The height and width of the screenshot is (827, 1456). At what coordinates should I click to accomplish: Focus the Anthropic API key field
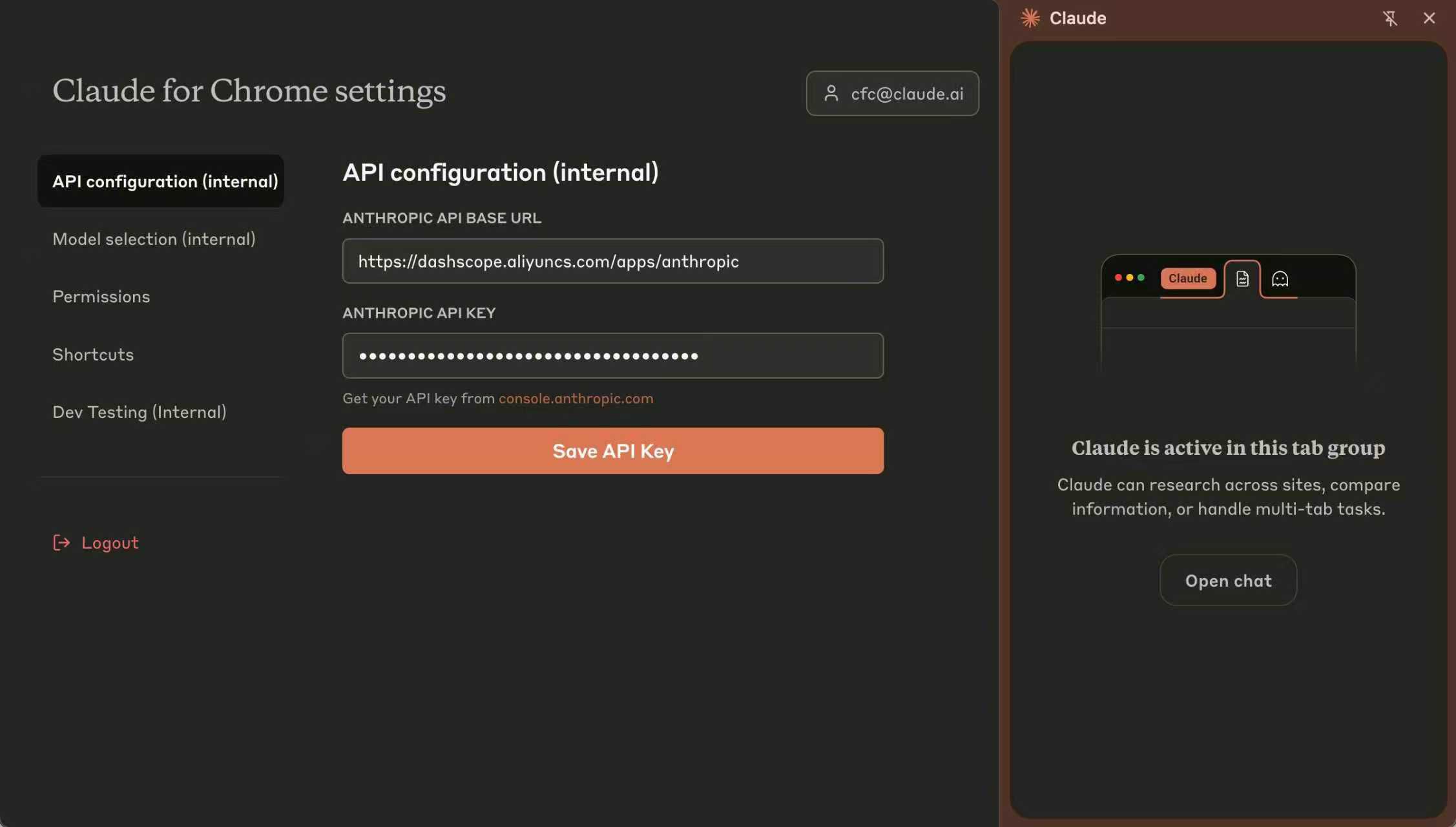tap(612, 355)
